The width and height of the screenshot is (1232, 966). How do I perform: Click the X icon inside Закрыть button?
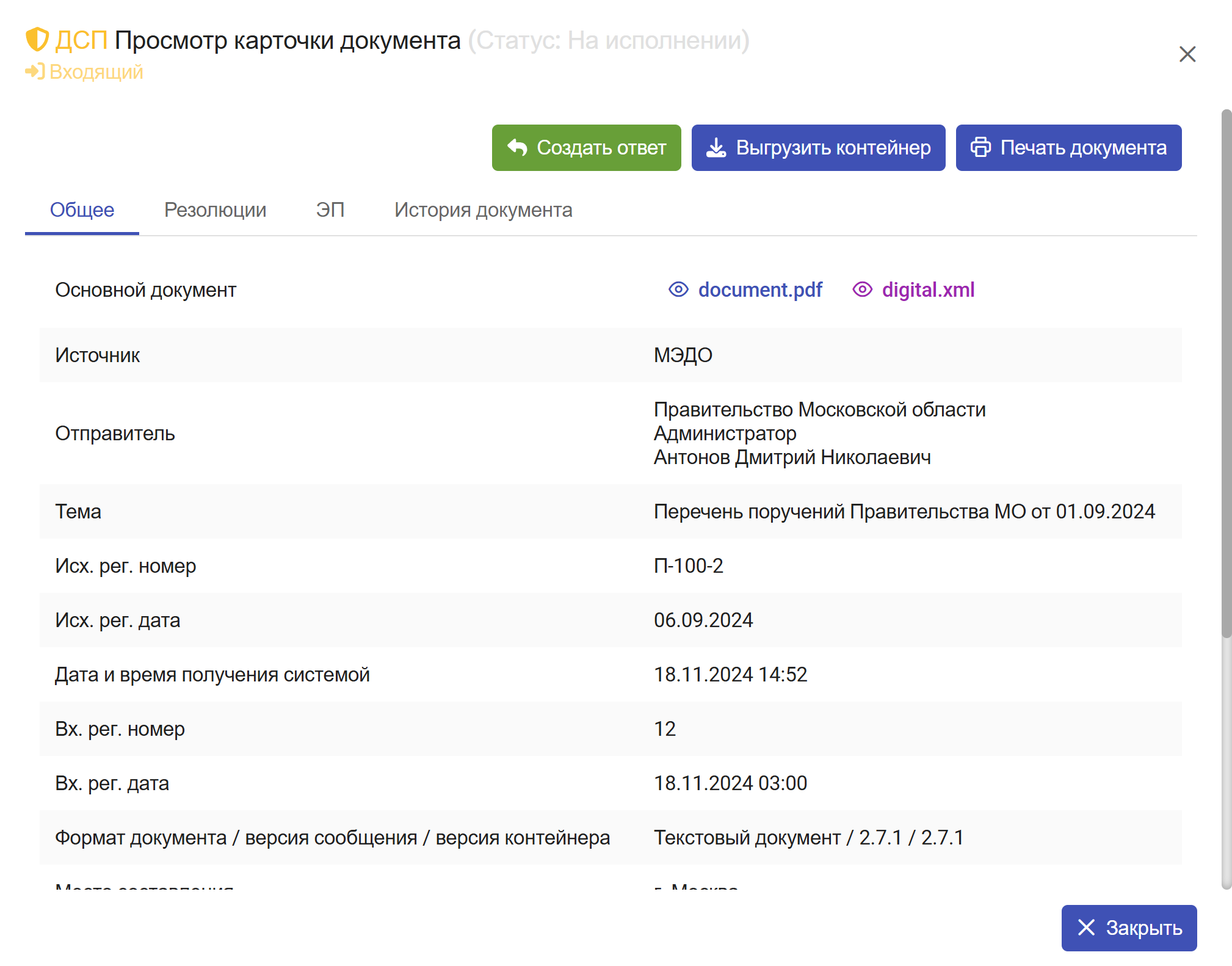pyautogui.click(x=1086, y=928)
